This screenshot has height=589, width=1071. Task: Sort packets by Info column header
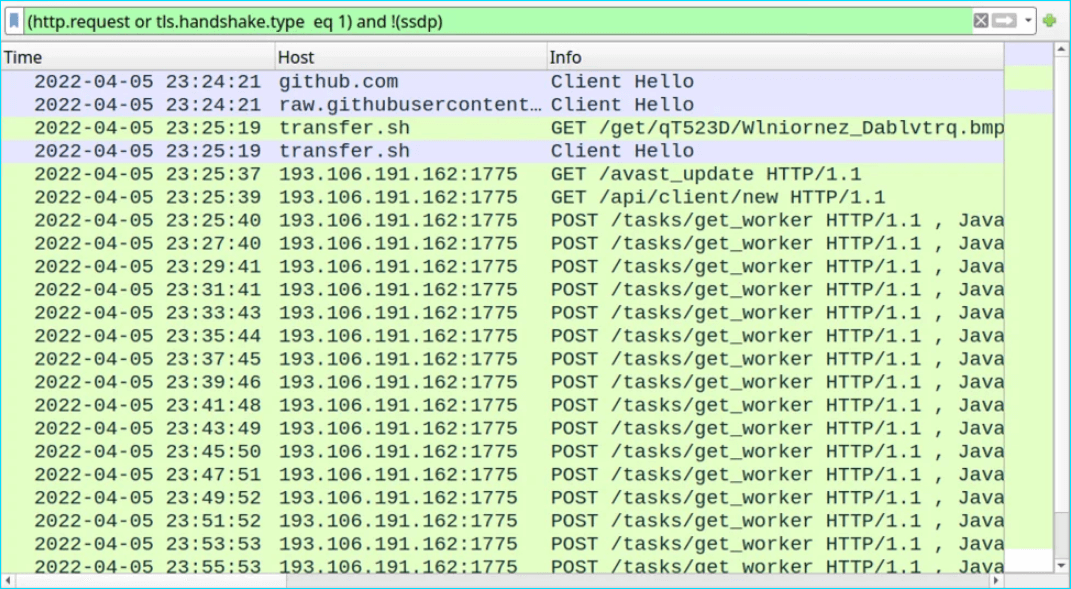click(775, 57)
